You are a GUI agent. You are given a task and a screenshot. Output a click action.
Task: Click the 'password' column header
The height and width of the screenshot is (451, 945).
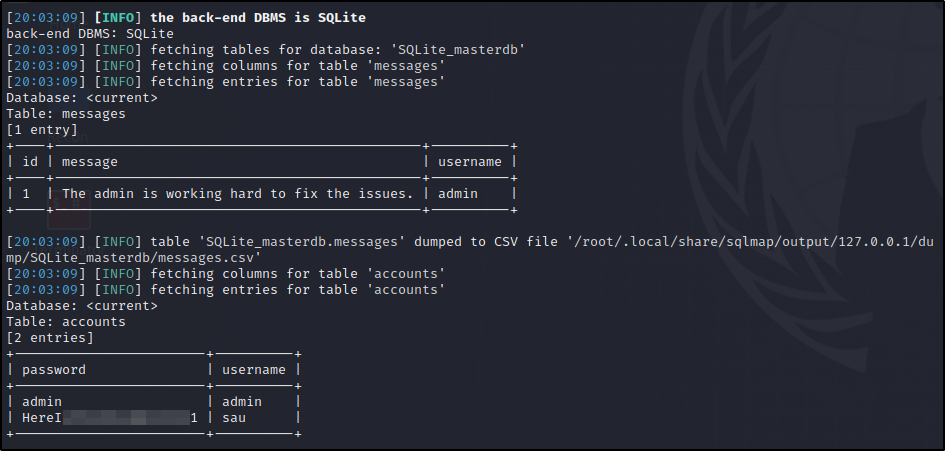pos(54,370)
